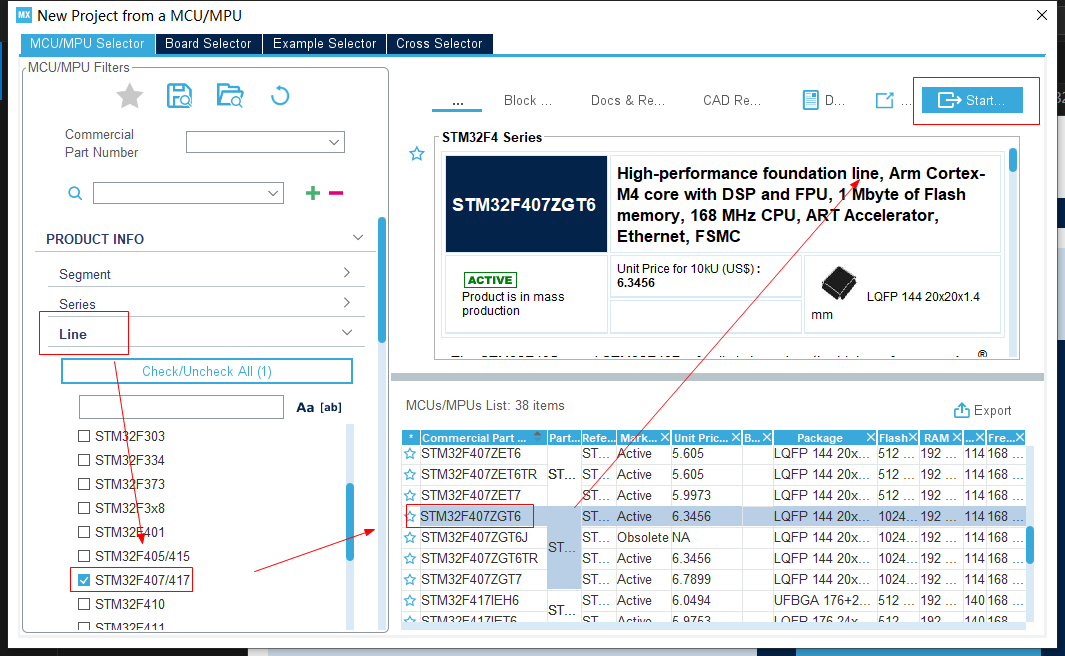Open the search criteria combo box
Screen dimensions: 1065x656
coord(188,193)
